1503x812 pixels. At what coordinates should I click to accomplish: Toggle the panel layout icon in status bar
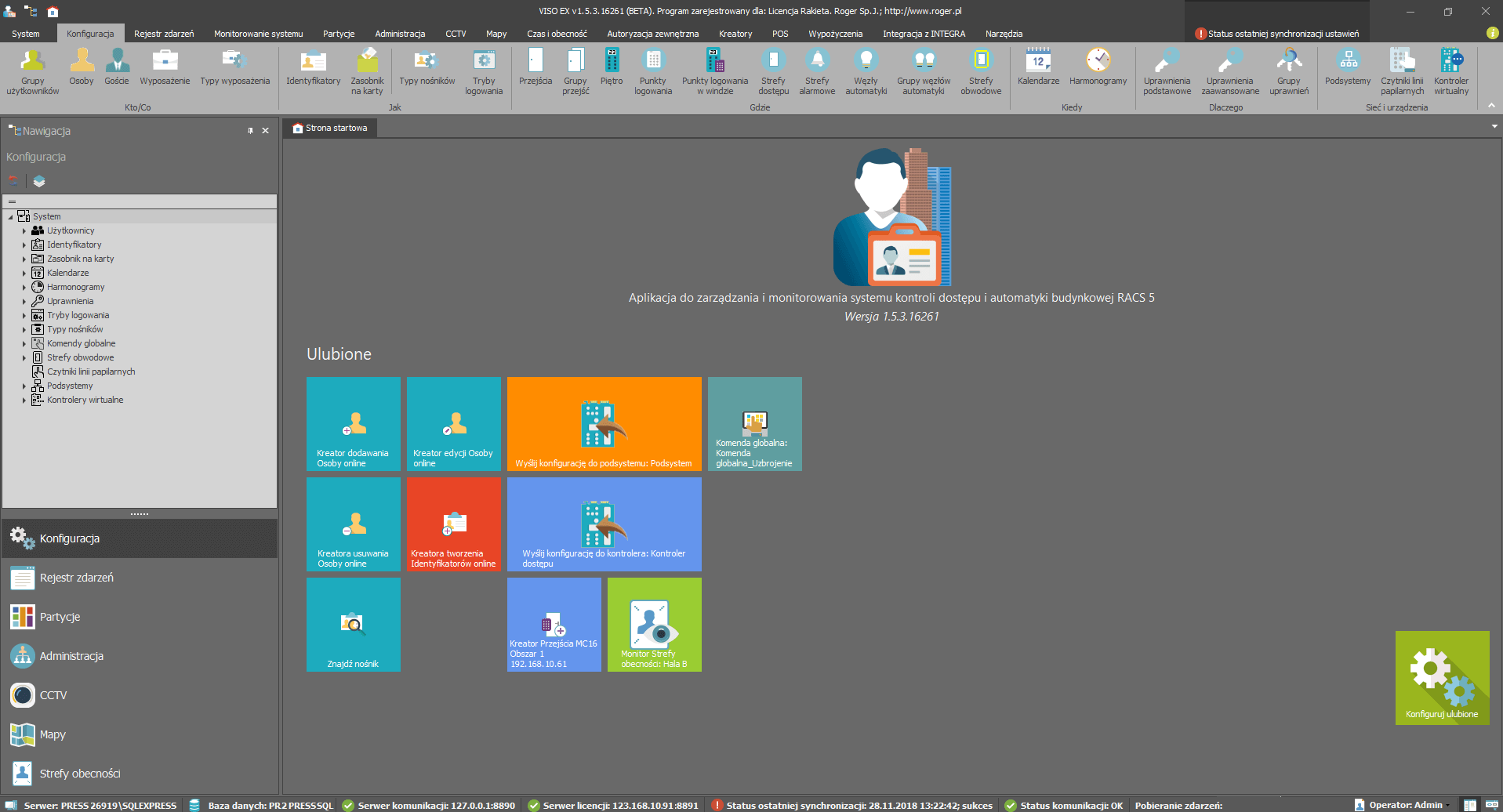tap(1470, 805)
